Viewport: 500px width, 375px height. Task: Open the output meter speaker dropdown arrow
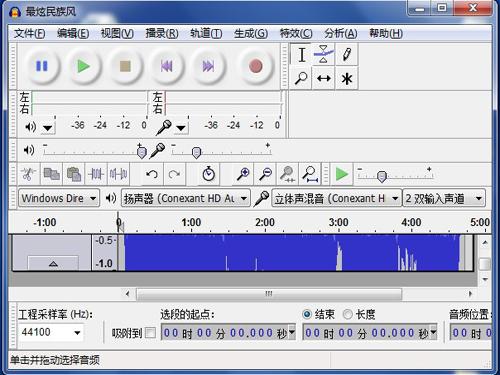(48, 128)
